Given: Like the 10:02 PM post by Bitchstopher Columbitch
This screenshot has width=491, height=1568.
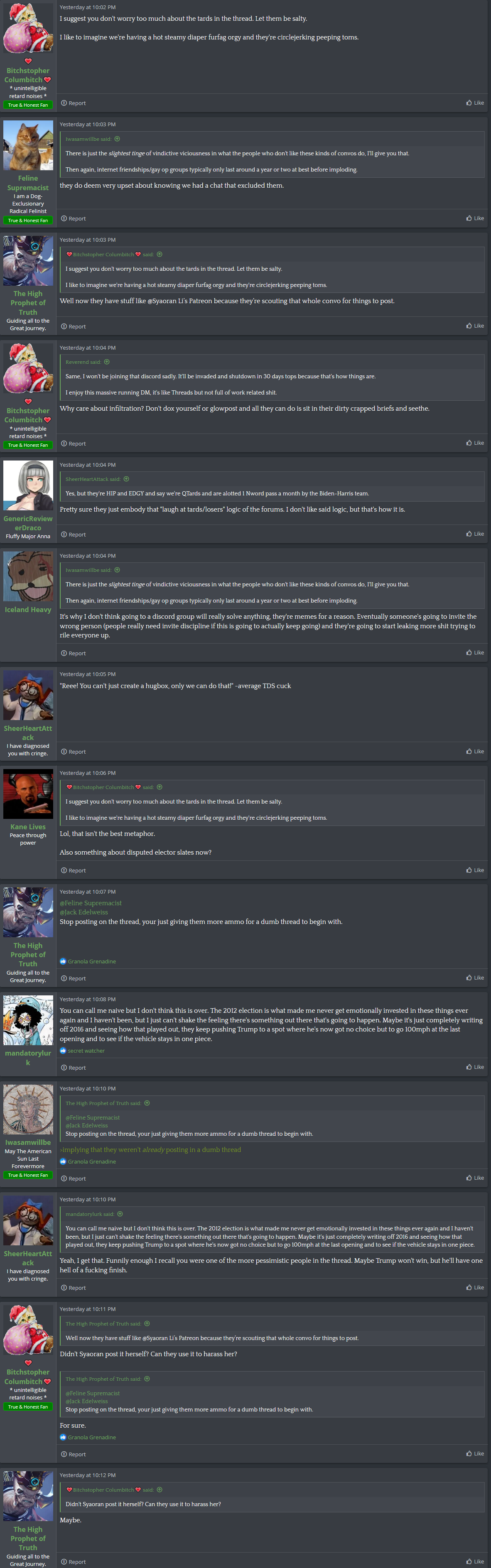Looking at the screenshot, I should pos(474,103).
